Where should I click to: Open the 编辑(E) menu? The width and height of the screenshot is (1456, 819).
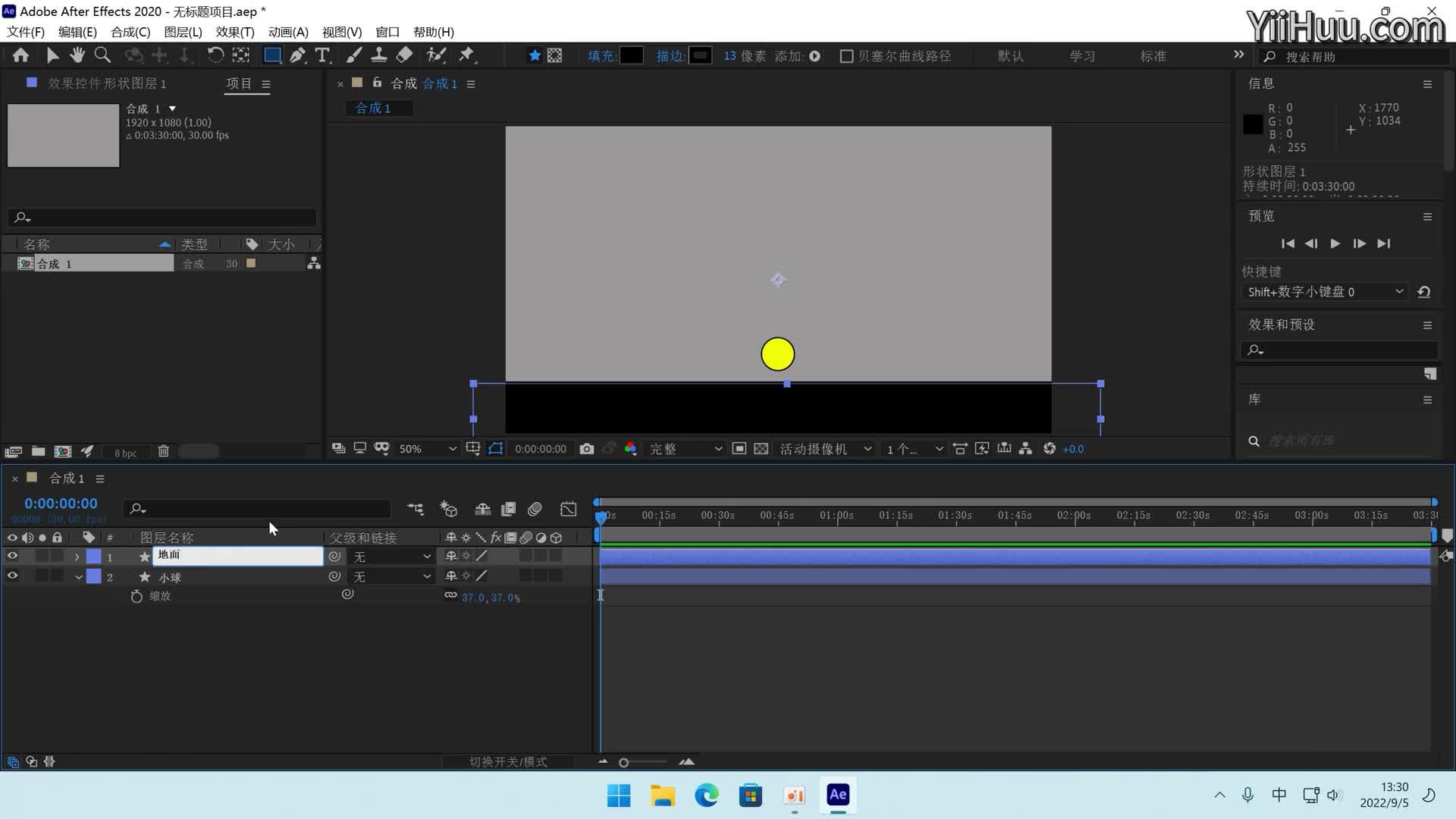pyautogui.click(x=77, y=32)
